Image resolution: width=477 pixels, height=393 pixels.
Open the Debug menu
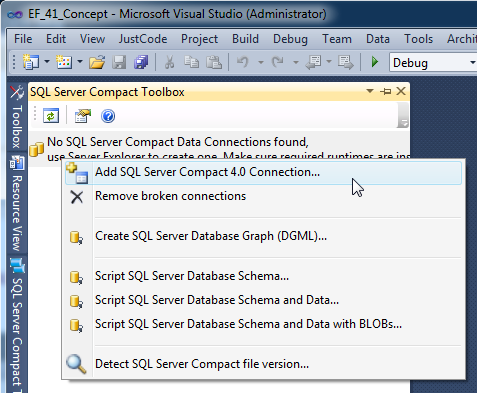click(290, 39)
